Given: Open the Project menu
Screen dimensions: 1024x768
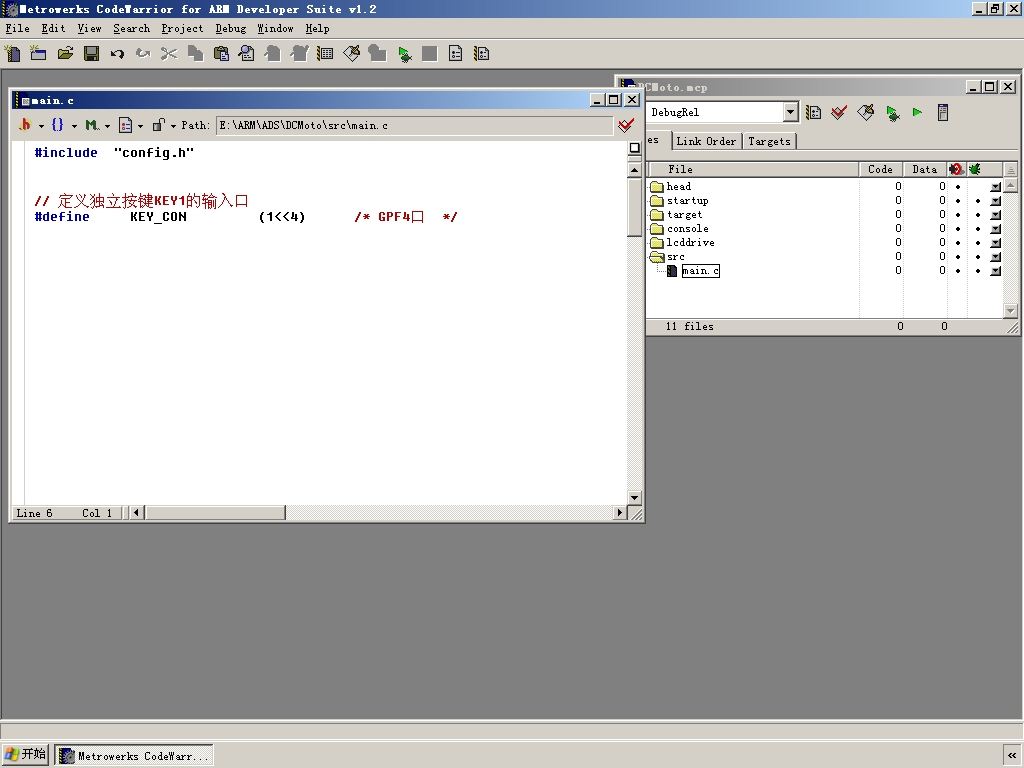Looking at the screenshot, I should point(182,28).
